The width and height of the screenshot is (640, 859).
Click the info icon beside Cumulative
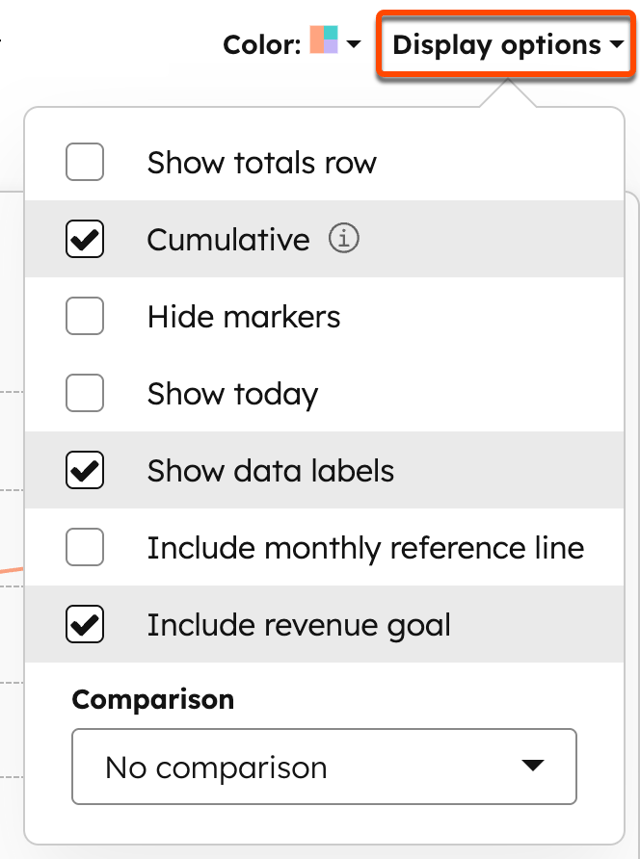[343, 239]
